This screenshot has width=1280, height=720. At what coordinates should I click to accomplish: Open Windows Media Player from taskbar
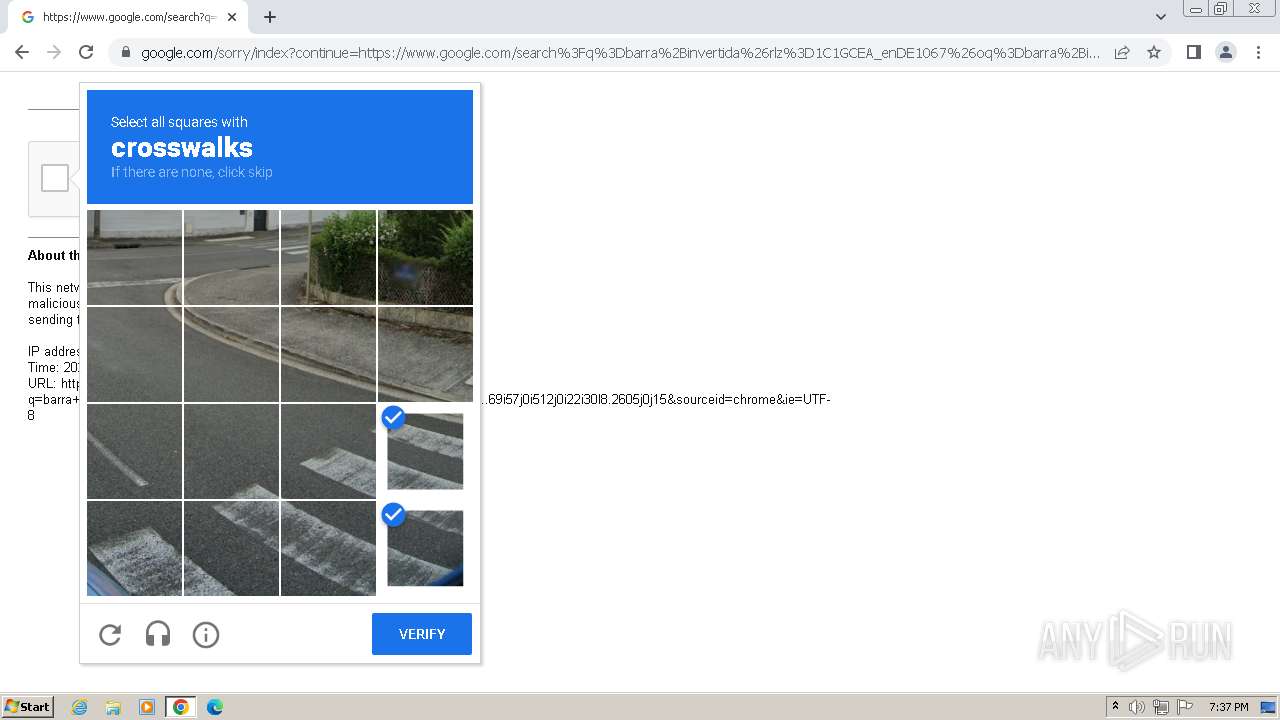point(147,707)
